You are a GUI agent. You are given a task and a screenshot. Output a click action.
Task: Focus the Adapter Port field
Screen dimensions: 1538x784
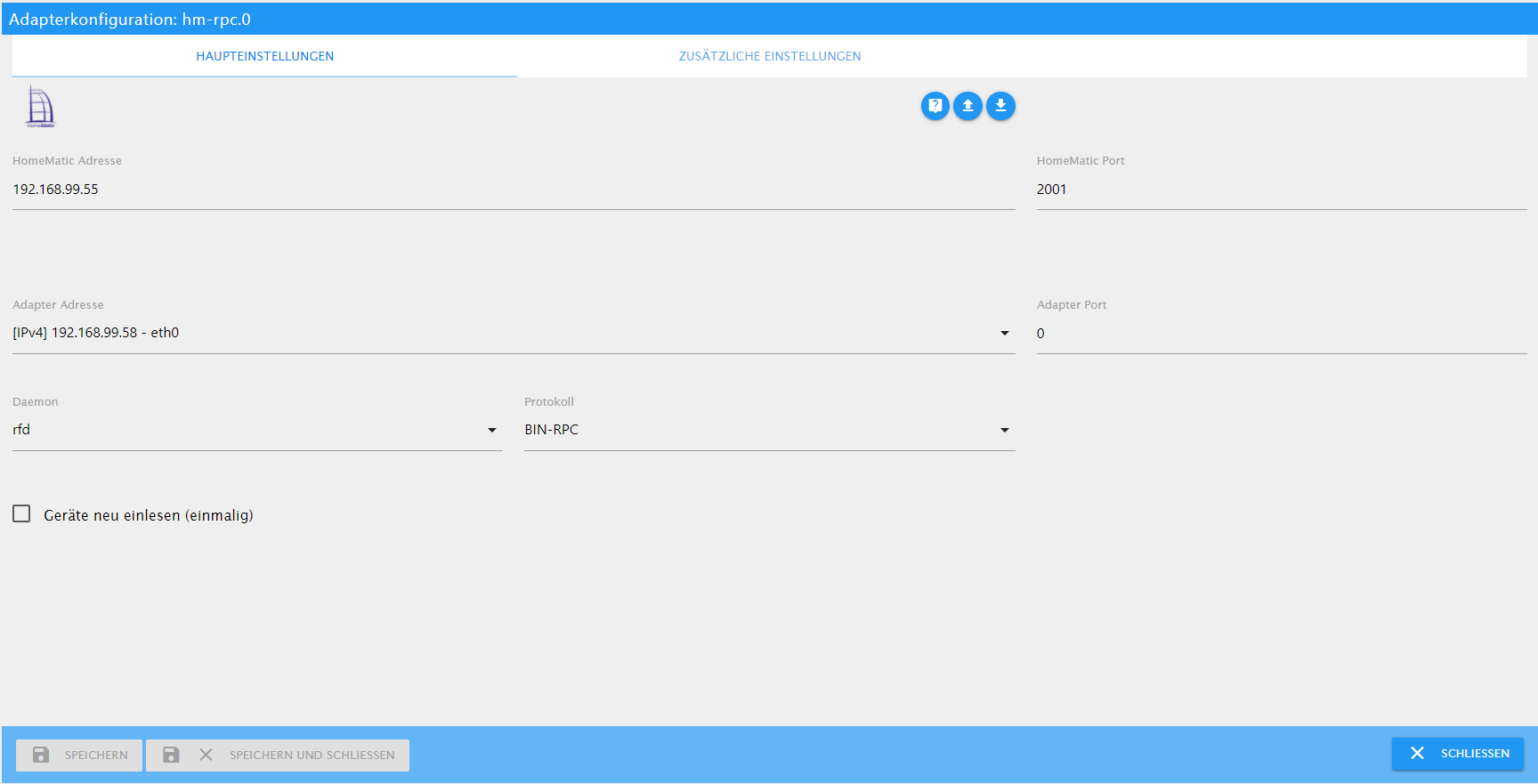click(1282, 334)
